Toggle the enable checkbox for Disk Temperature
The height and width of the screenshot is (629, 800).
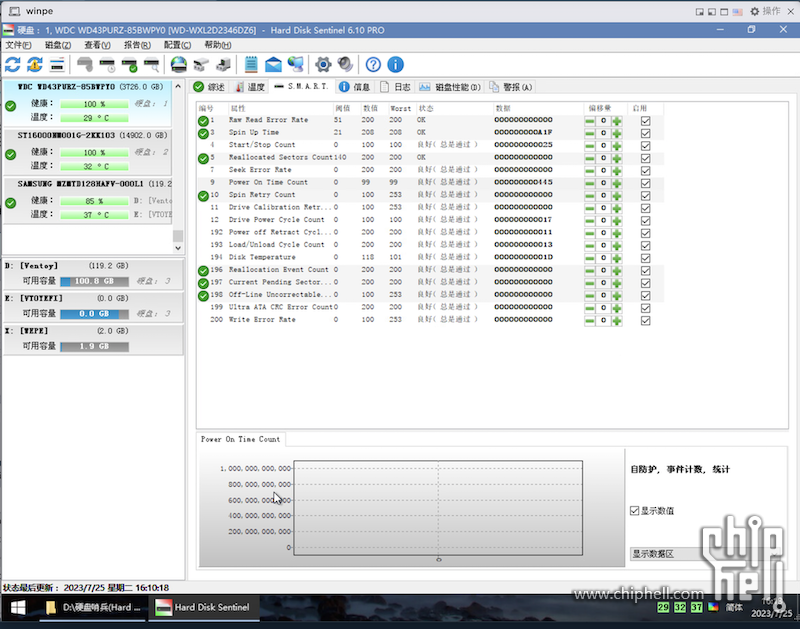[x=645, y=258]
